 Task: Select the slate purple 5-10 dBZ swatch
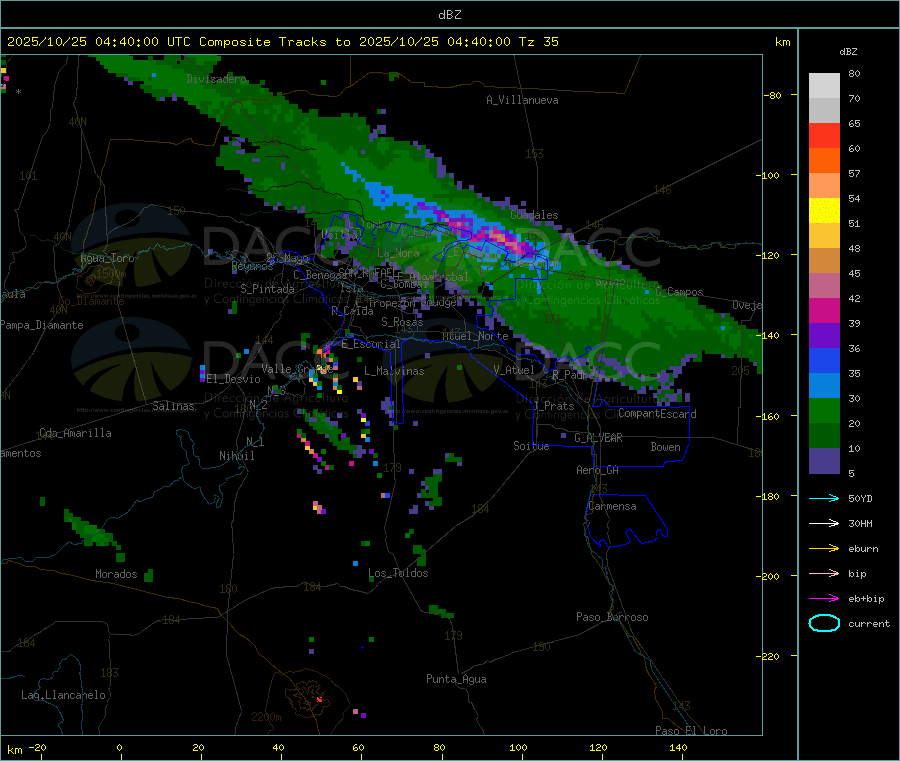tap(824, 461)
